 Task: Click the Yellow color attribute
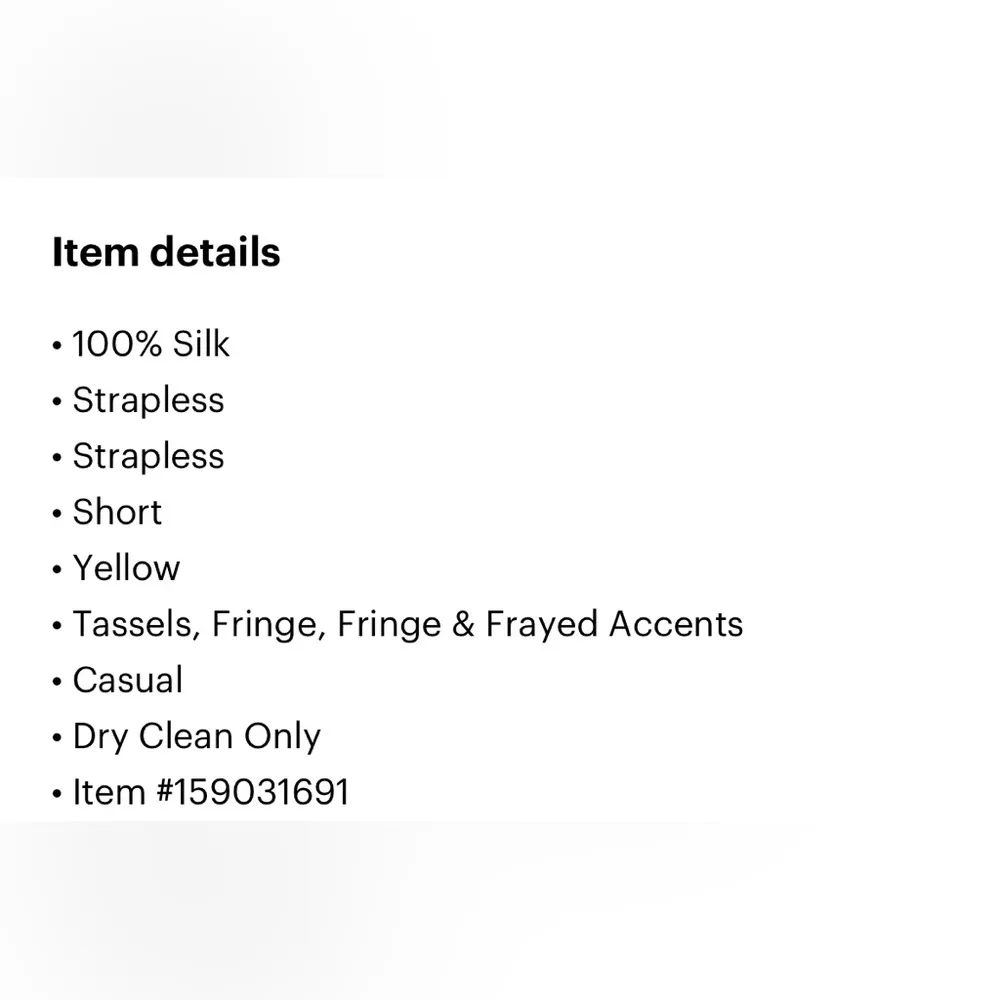[126, 568]
